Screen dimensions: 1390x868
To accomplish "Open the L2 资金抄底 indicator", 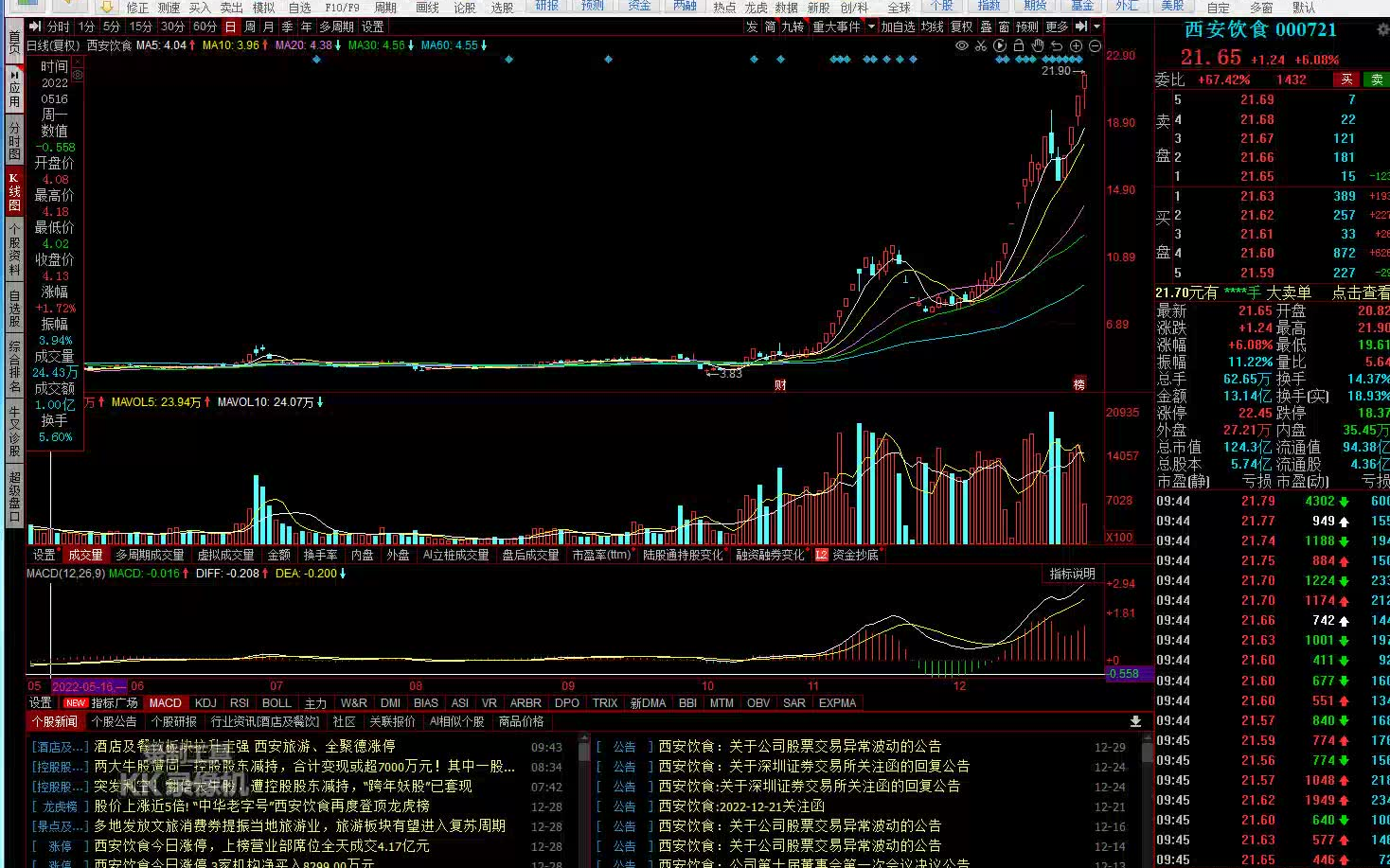I will tap(846, 555).
